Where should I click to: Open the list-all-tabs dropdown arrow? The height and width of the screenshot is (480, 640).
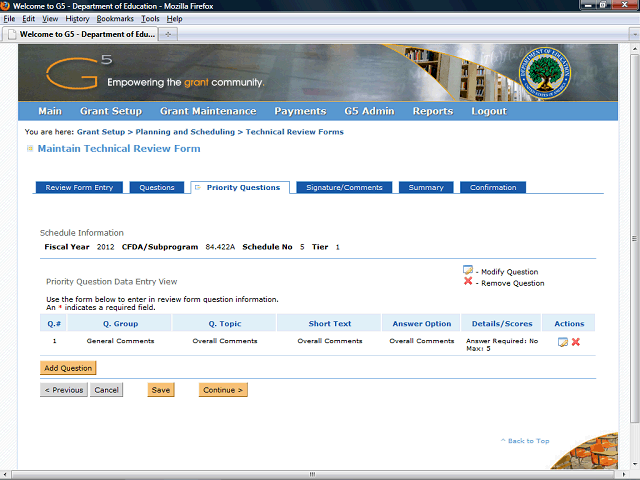tap(634, 35)
